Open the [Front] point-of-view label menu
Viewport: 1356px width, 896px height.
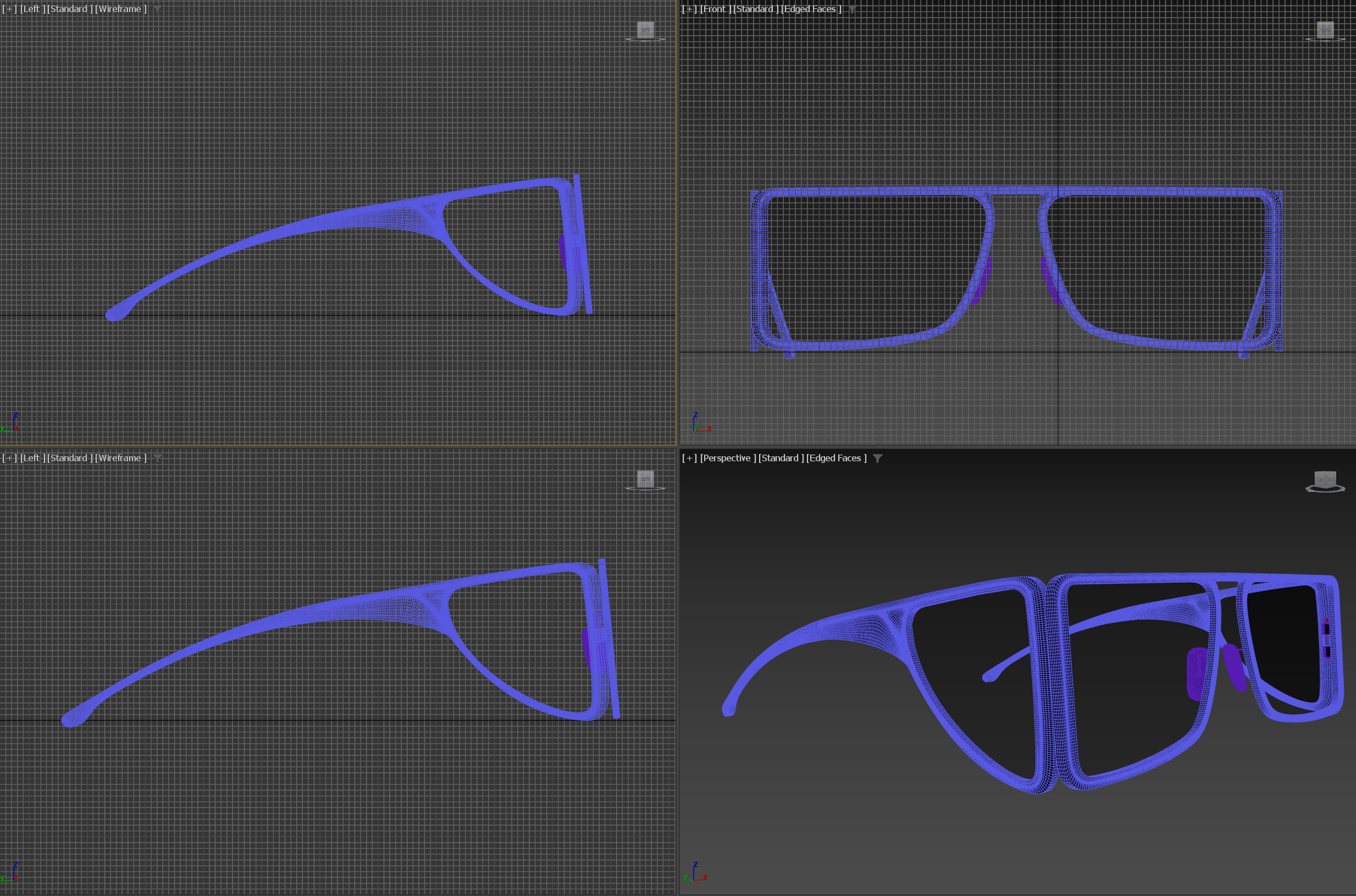point(715,9)
